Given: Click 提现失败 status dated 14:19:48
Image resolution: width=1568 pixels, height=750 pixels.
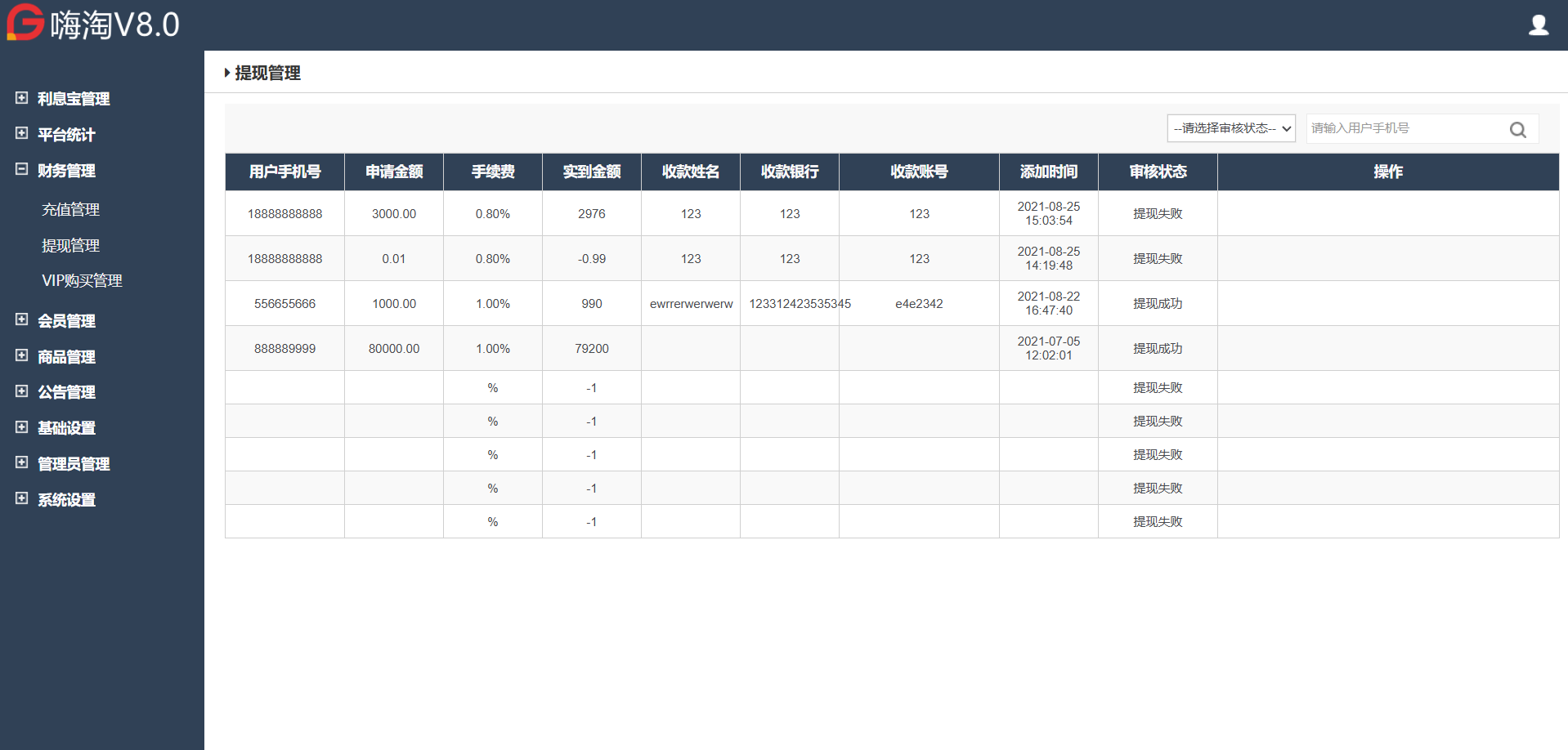Looking at the screenshot, I should tap(1158, 259).
